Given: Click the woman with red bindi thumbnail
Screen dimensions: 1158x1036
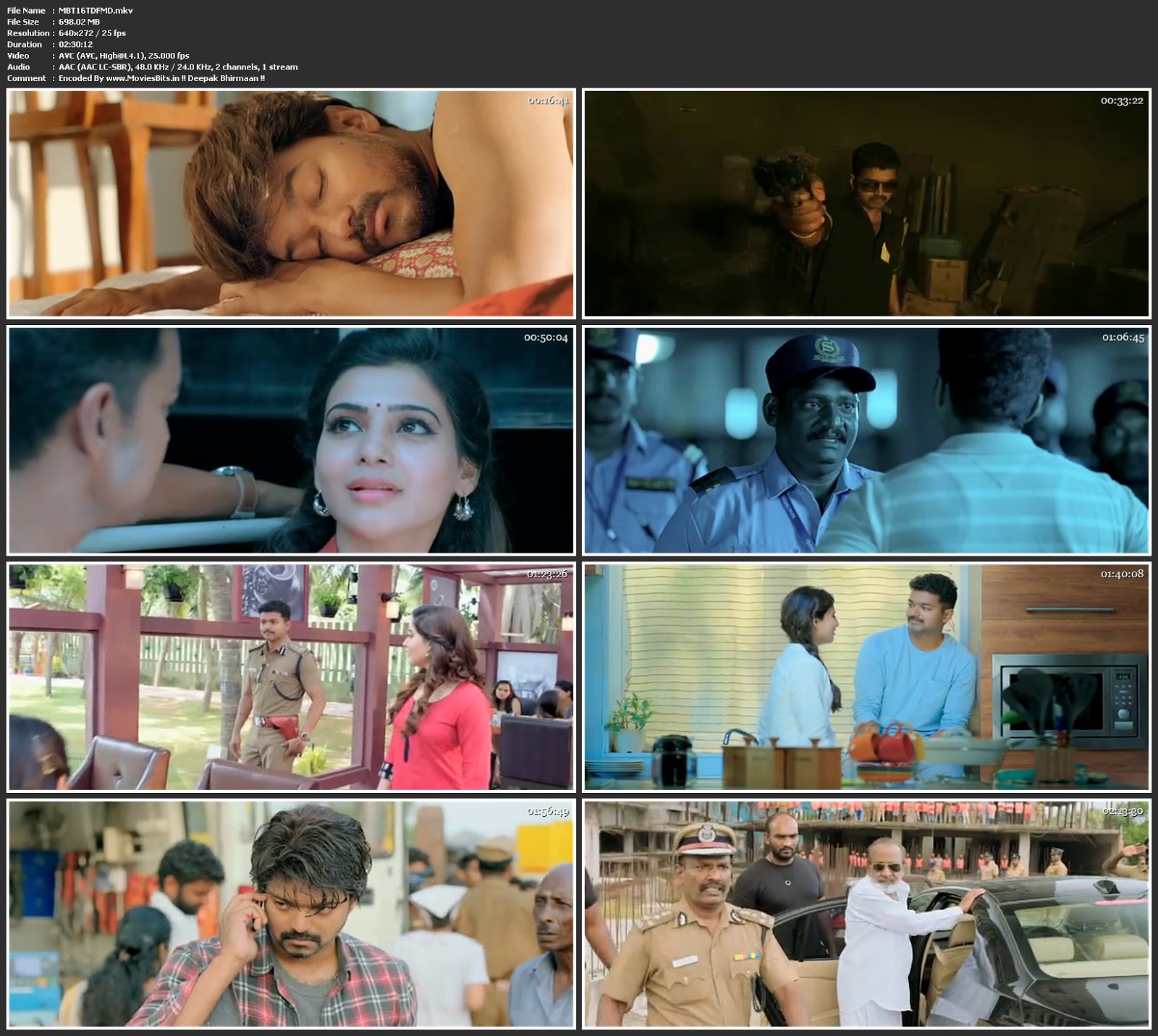Looking at the screenshot, I should (290, 441).
